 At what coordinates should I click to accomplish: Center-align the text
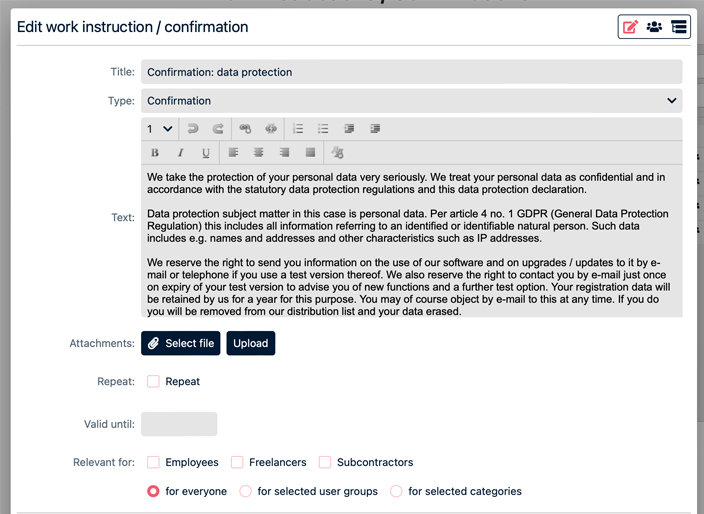coord(259,153)
